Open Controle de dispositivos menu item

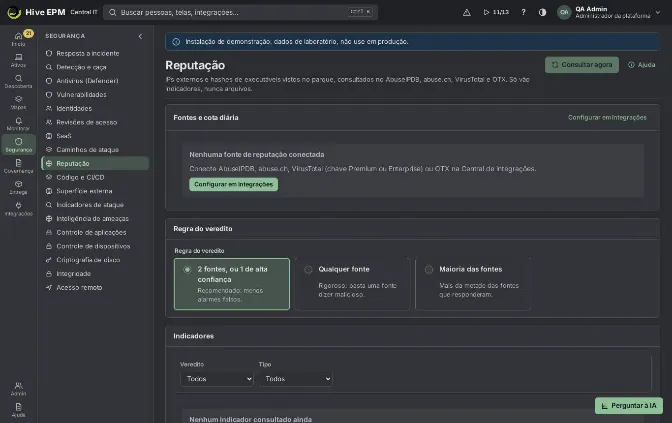[95, 246]
